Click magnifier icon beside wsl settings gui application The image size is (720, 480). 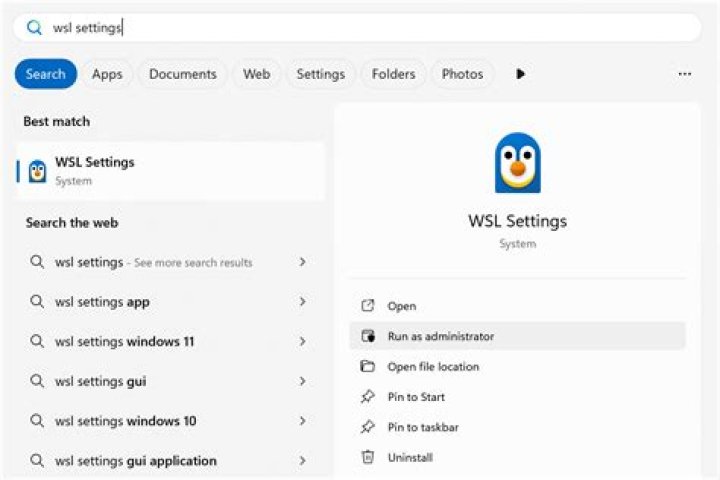tap(37, 460)
